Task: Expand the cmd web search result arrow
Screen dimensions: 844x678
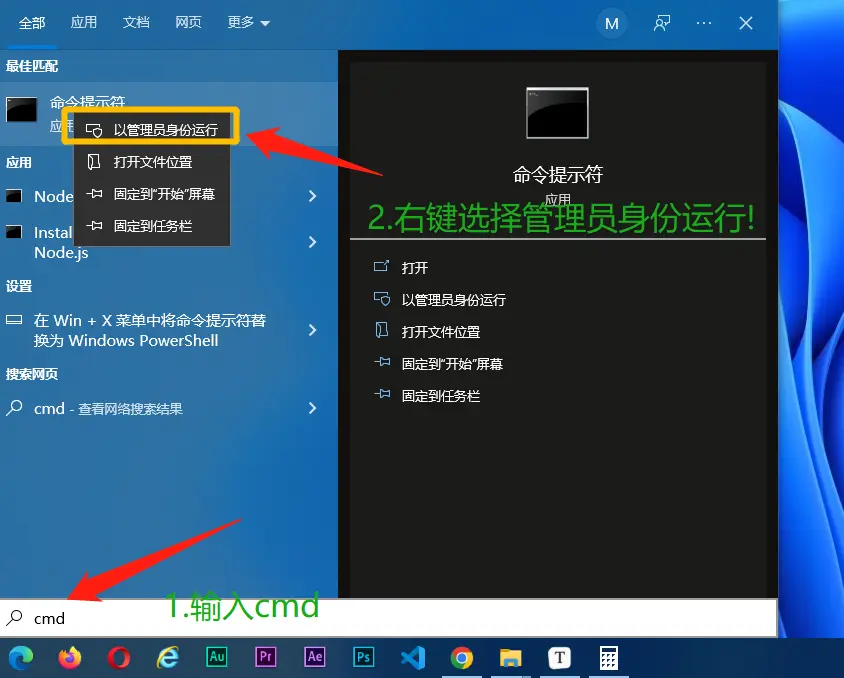Action: click(x=312, y=408)
